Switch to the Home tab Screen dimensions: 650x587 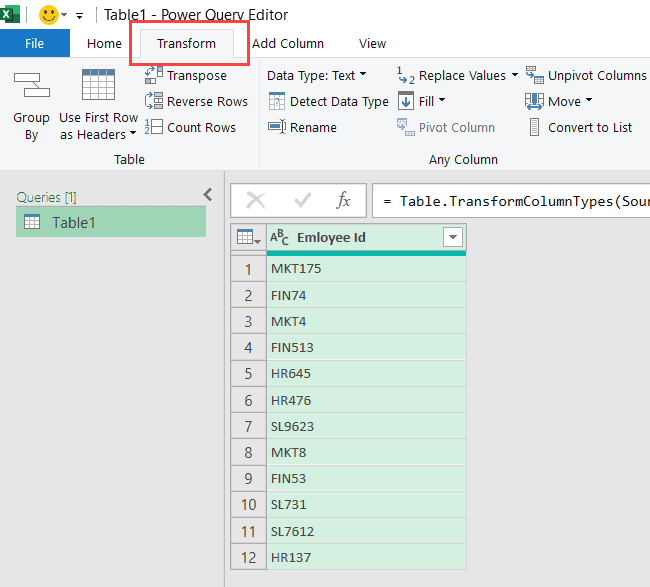tap(104, 43)
